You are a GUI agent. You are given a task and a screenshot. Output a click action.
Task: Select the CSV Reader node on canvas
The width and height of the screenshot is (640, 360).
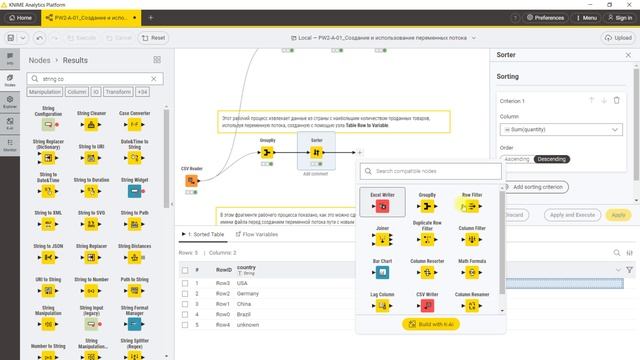pyautogui.click(x=191, y=180)
